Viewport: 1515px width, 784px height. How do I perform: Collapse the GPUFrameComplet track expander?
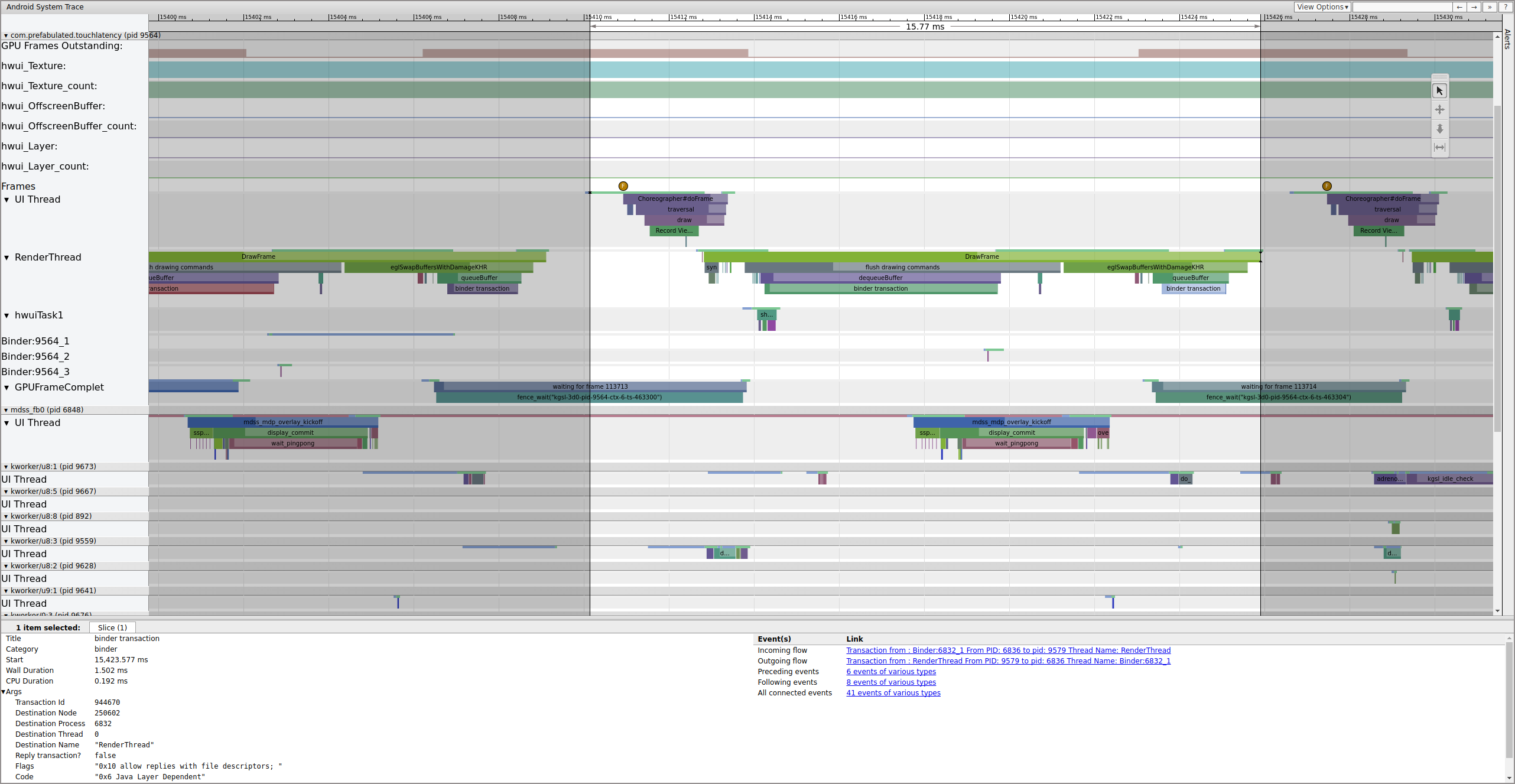point(6,387)
